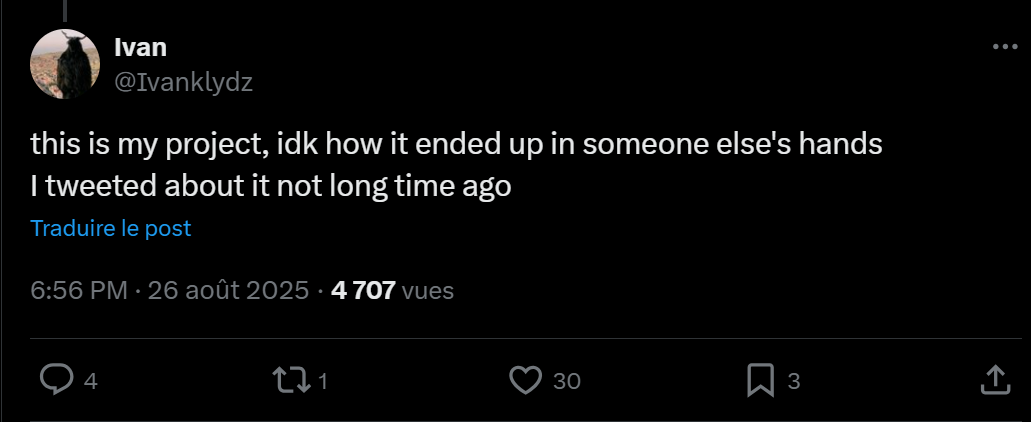Open the share icon menu
Viewport: 1031px width, 422px height.
(x=994, y=379)
